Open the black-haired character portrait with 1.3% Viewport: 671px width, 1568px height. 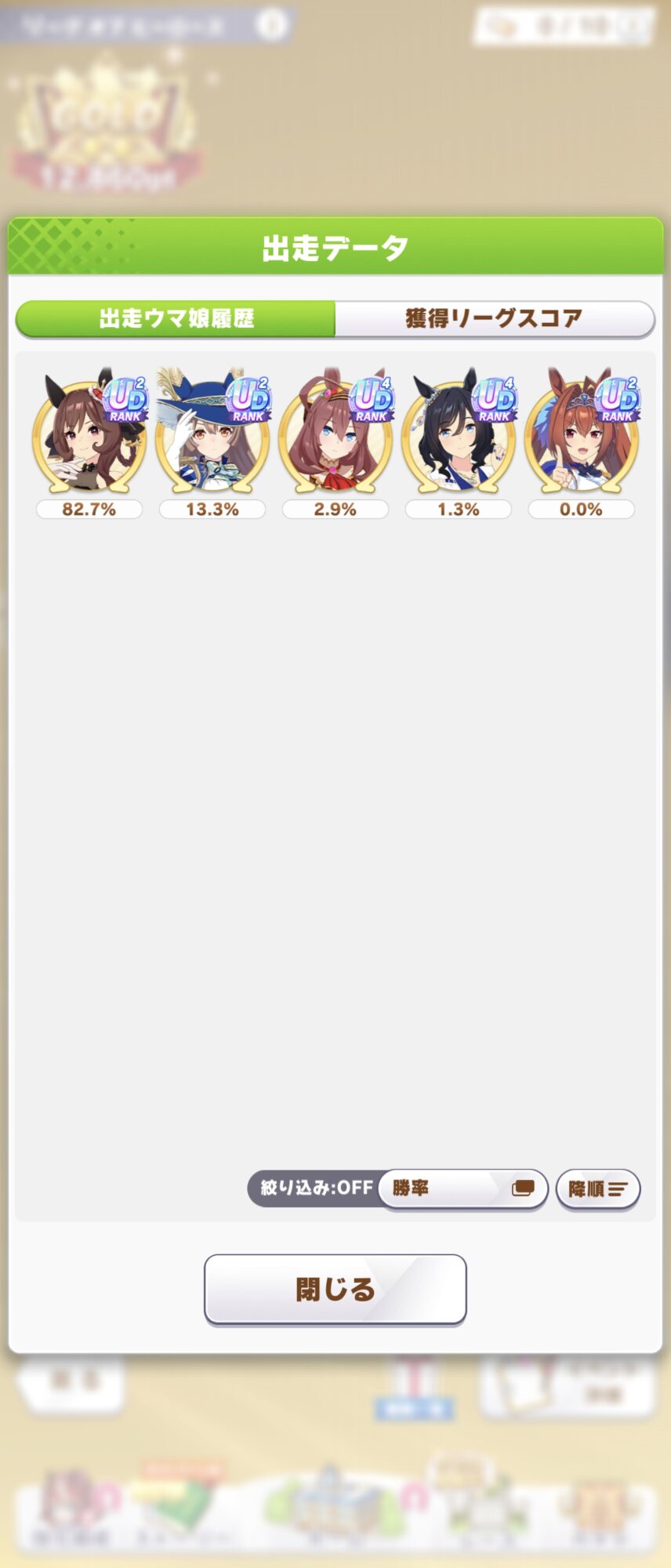(x=458, y=435)
